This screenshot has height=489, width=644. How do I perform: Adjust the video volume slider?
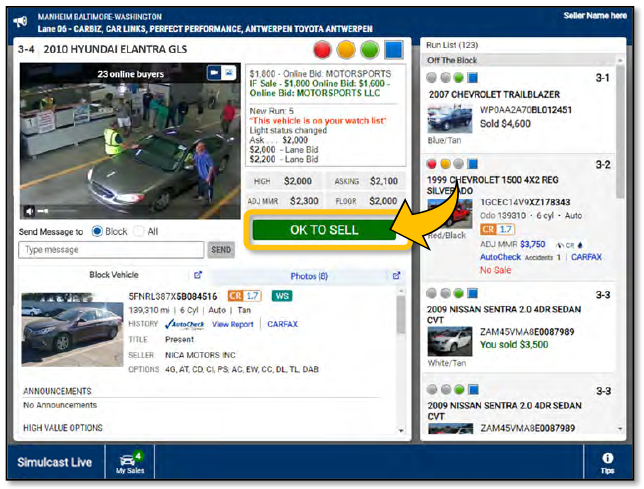[48, 211]
